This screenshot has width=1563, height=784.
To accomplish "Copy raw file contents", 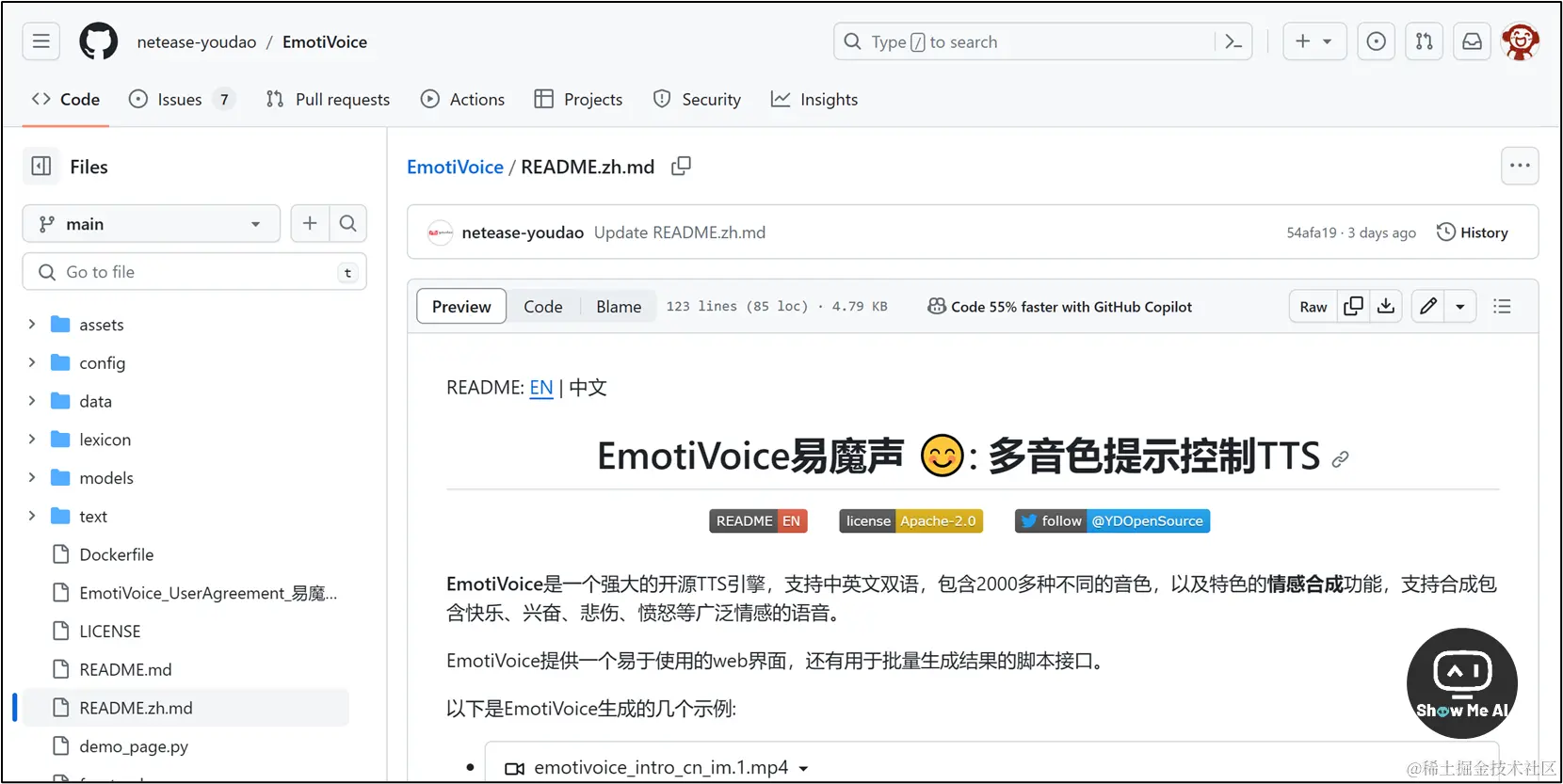I will (x=1354, y=306).
